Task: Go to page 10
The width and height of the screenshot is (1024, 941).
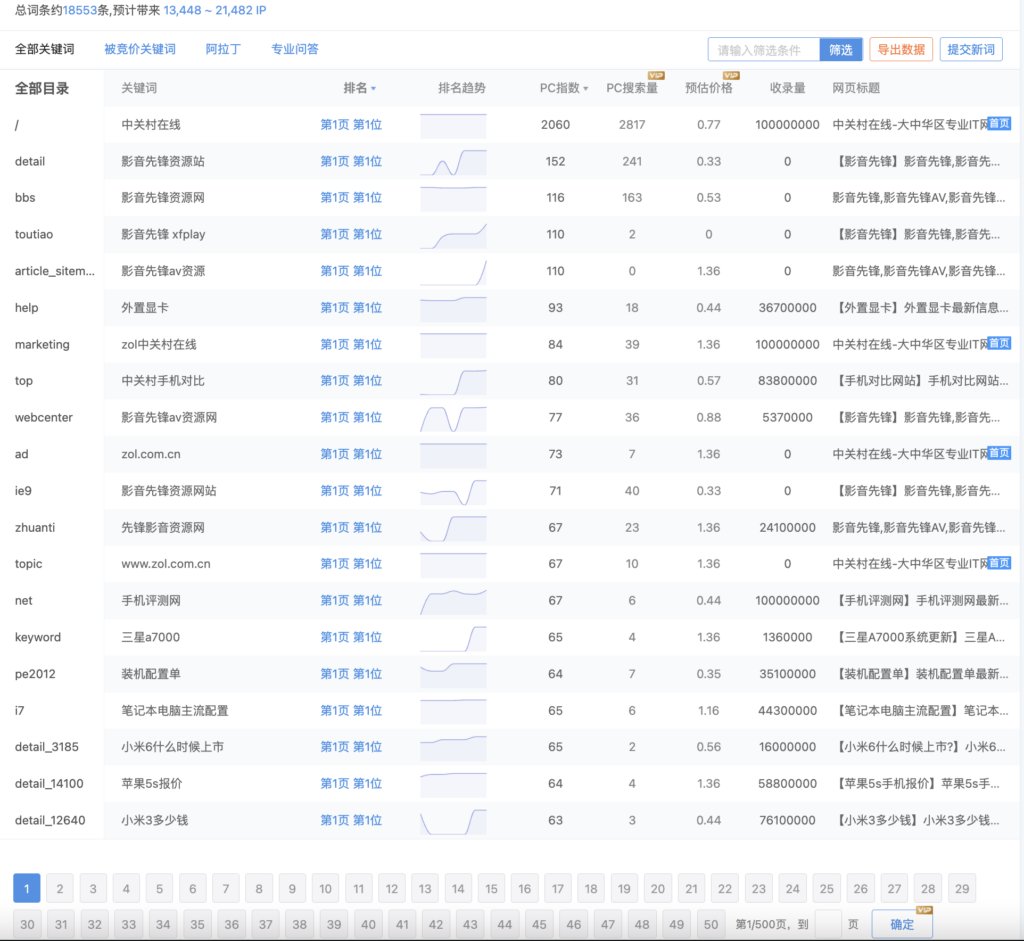Action: 325,888
